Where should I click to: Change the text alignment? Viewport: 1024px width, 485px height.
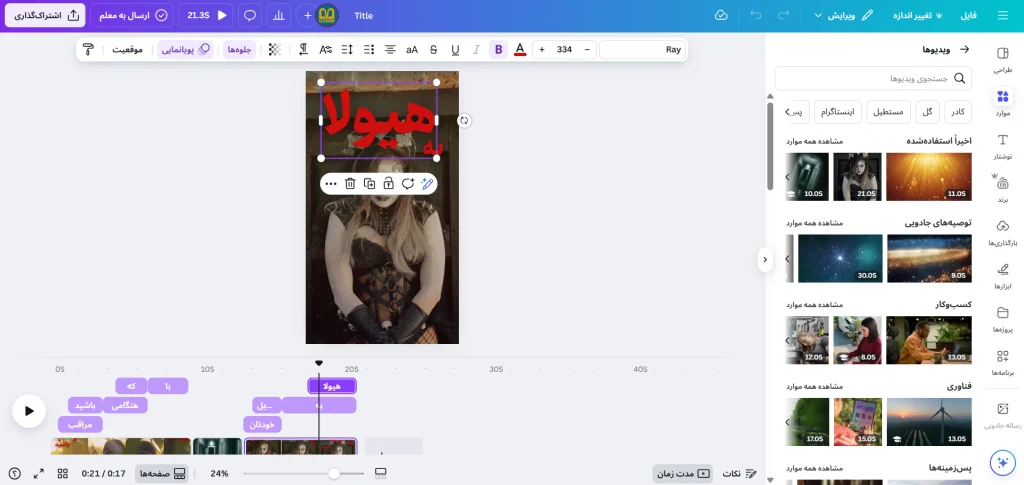[391, 50]
